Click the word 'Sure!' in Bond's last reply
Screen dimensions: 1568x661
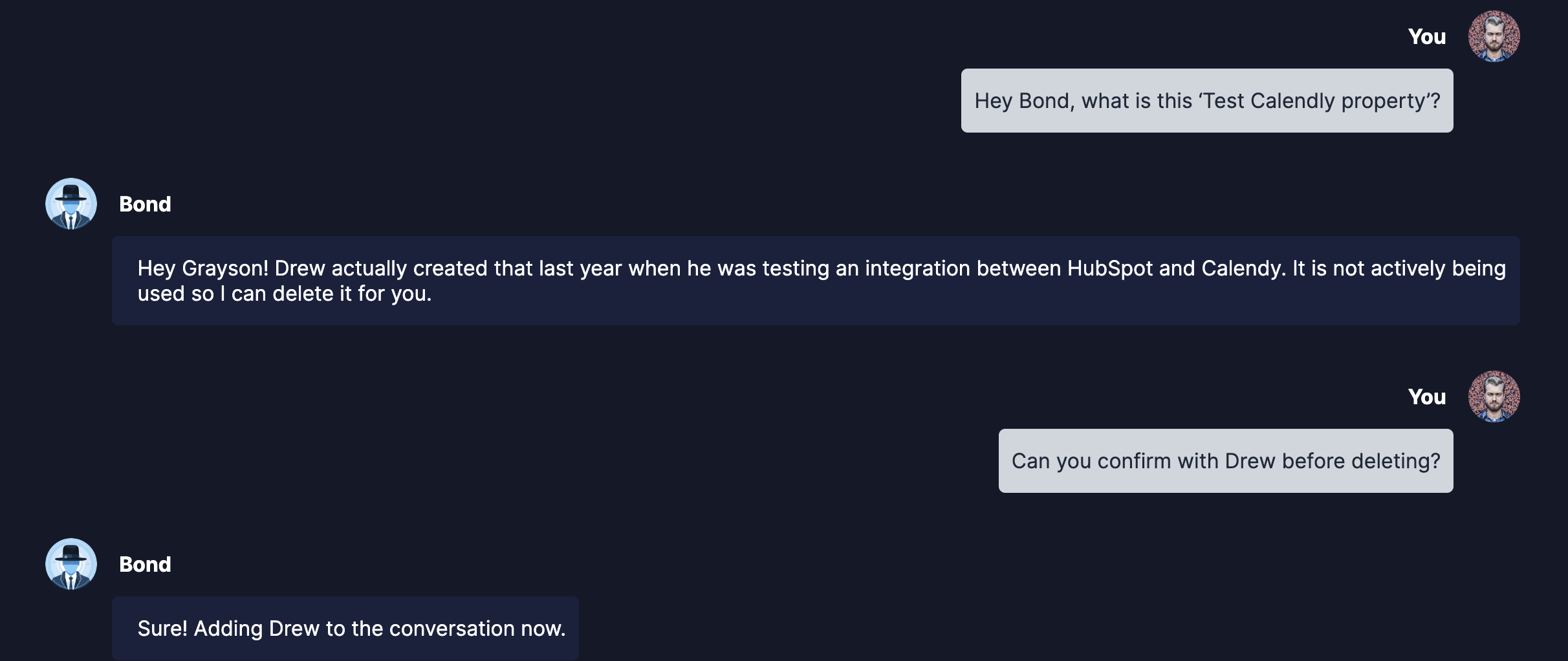[162, 629]
